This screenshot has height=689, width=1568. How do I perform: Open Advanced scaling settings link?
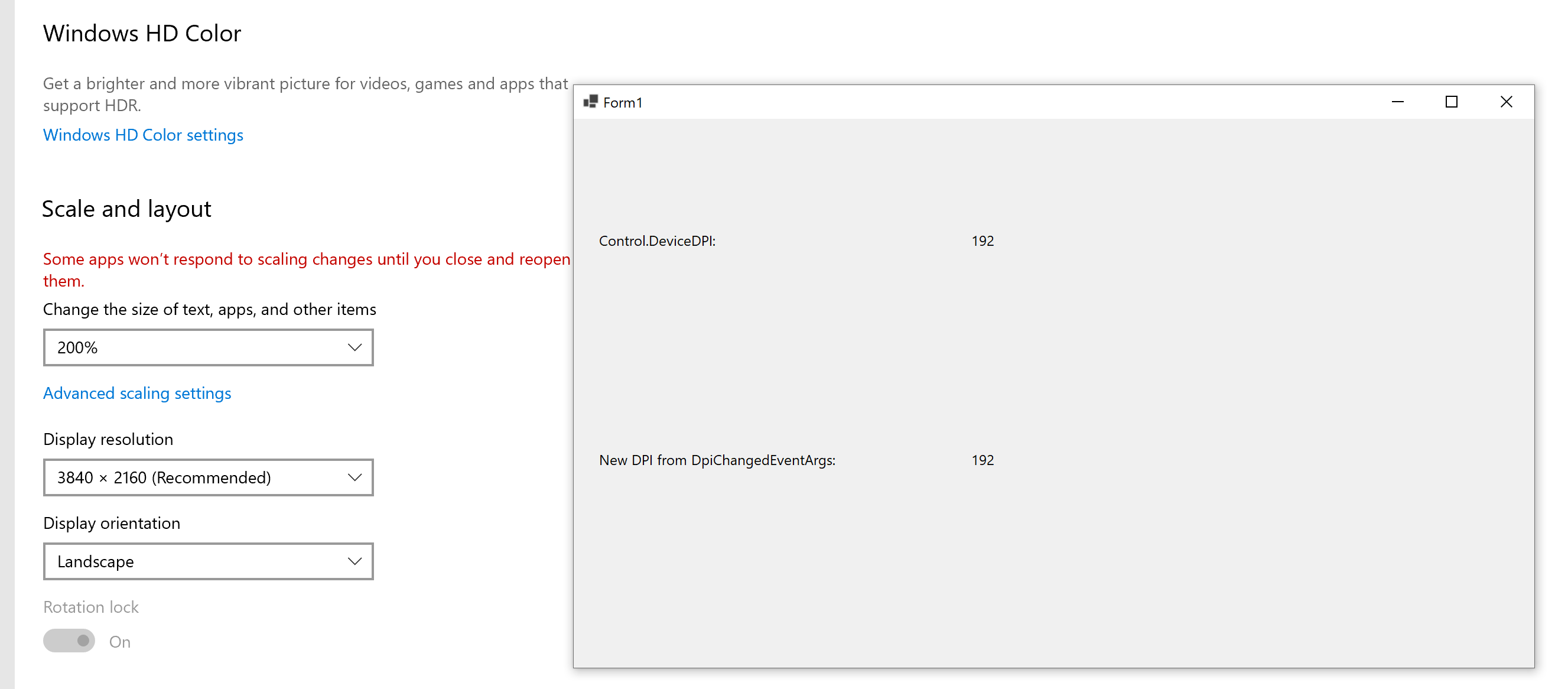coord(137,393)
